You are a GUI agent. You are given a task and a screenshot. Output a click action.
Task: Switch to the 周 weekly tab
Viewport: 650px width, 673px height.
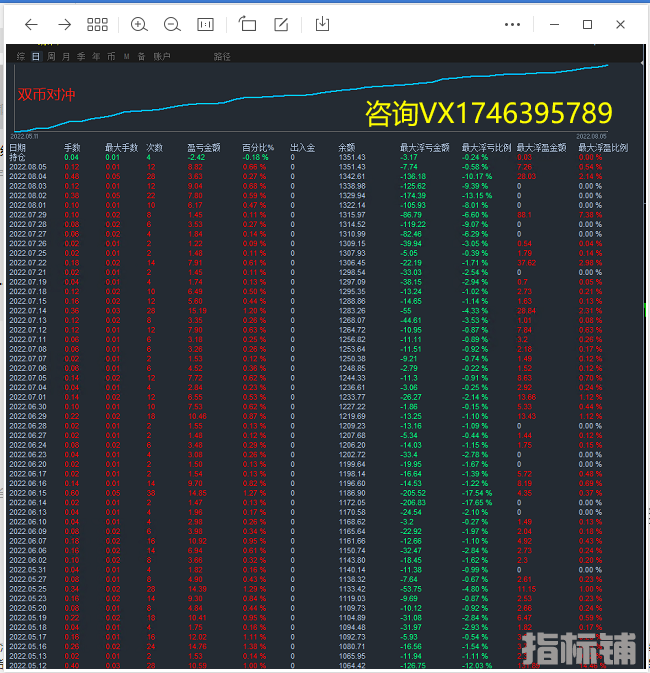51,57
